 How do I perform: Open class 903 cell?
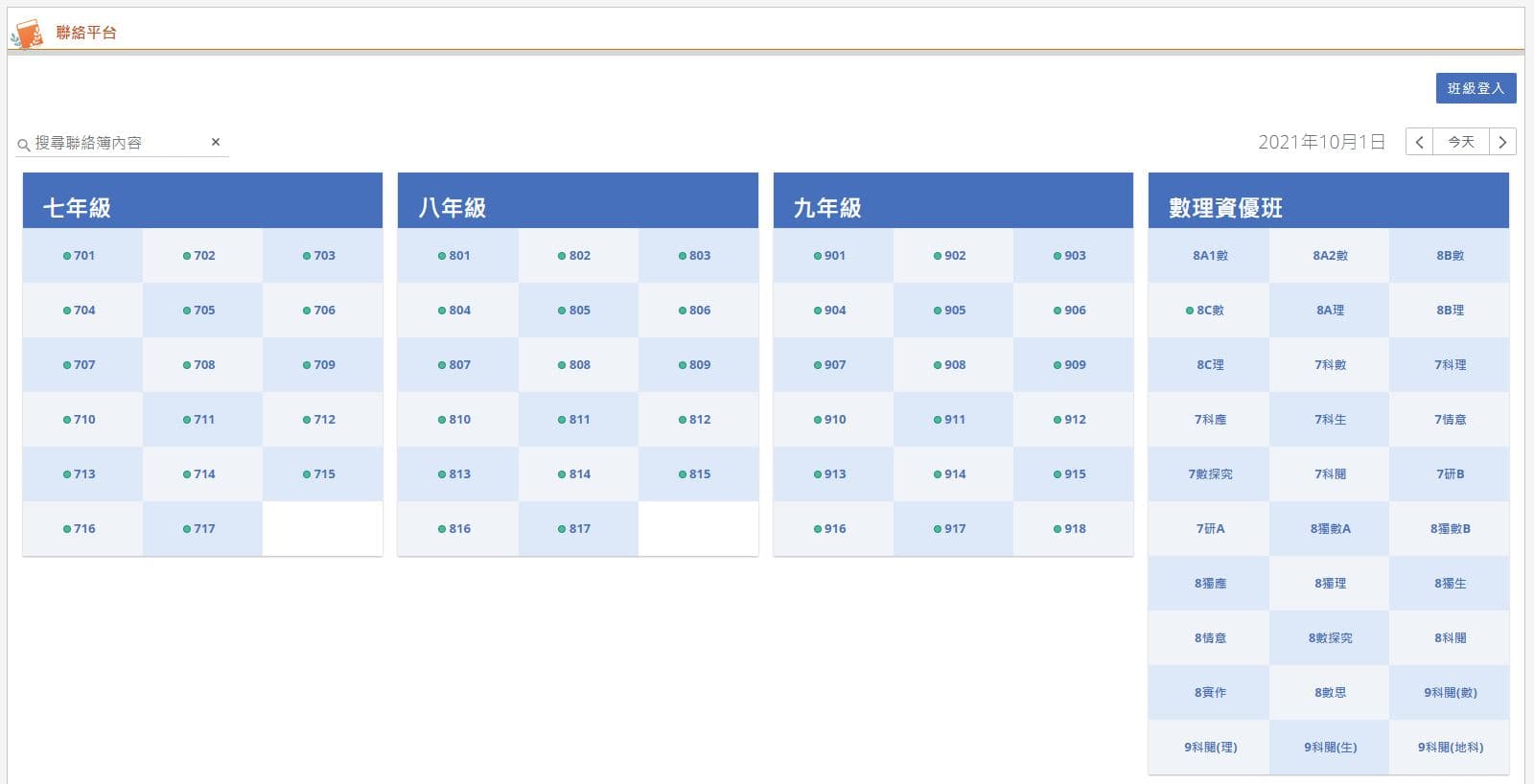click(x=1073, y=256)
